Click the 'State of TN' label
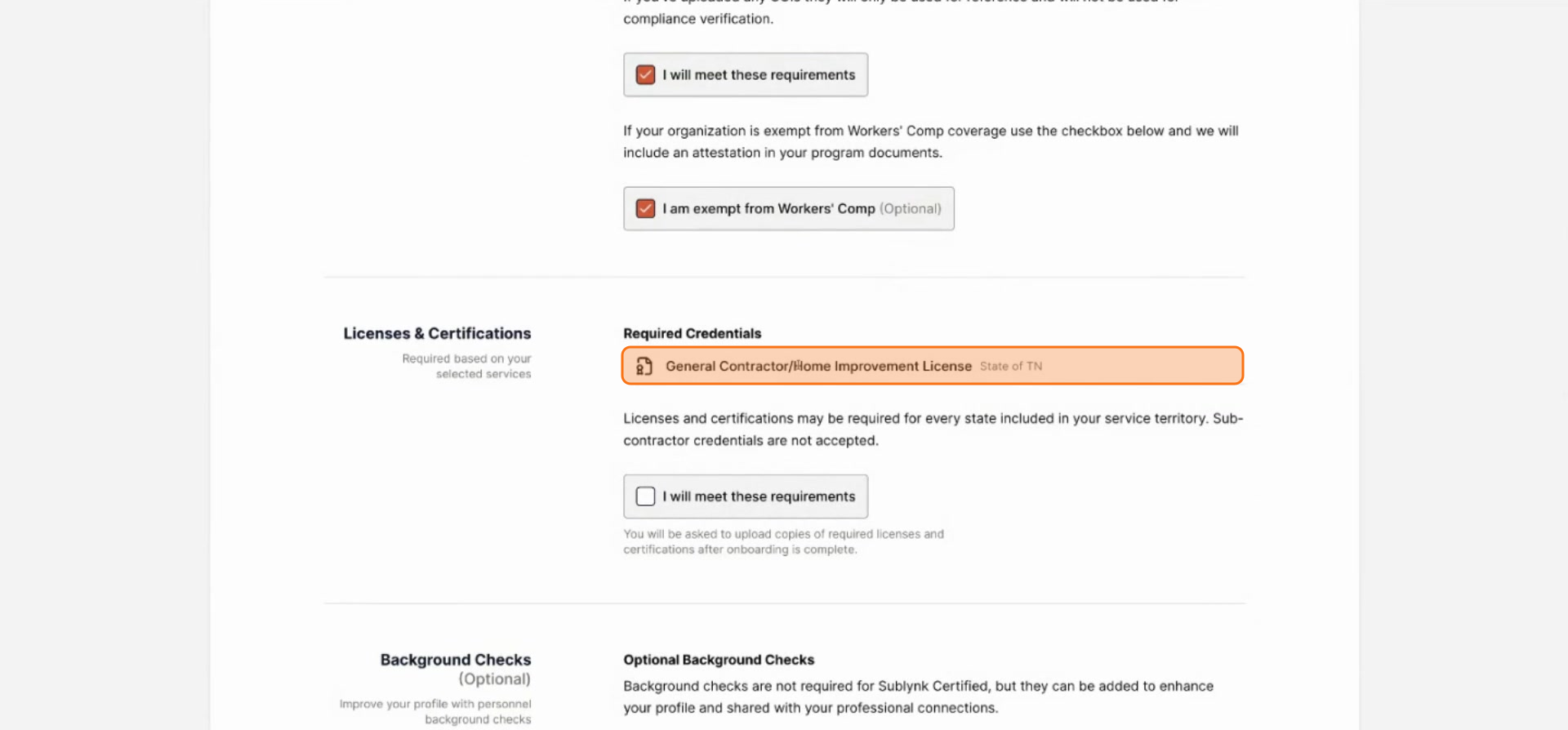 (1011, 367)
